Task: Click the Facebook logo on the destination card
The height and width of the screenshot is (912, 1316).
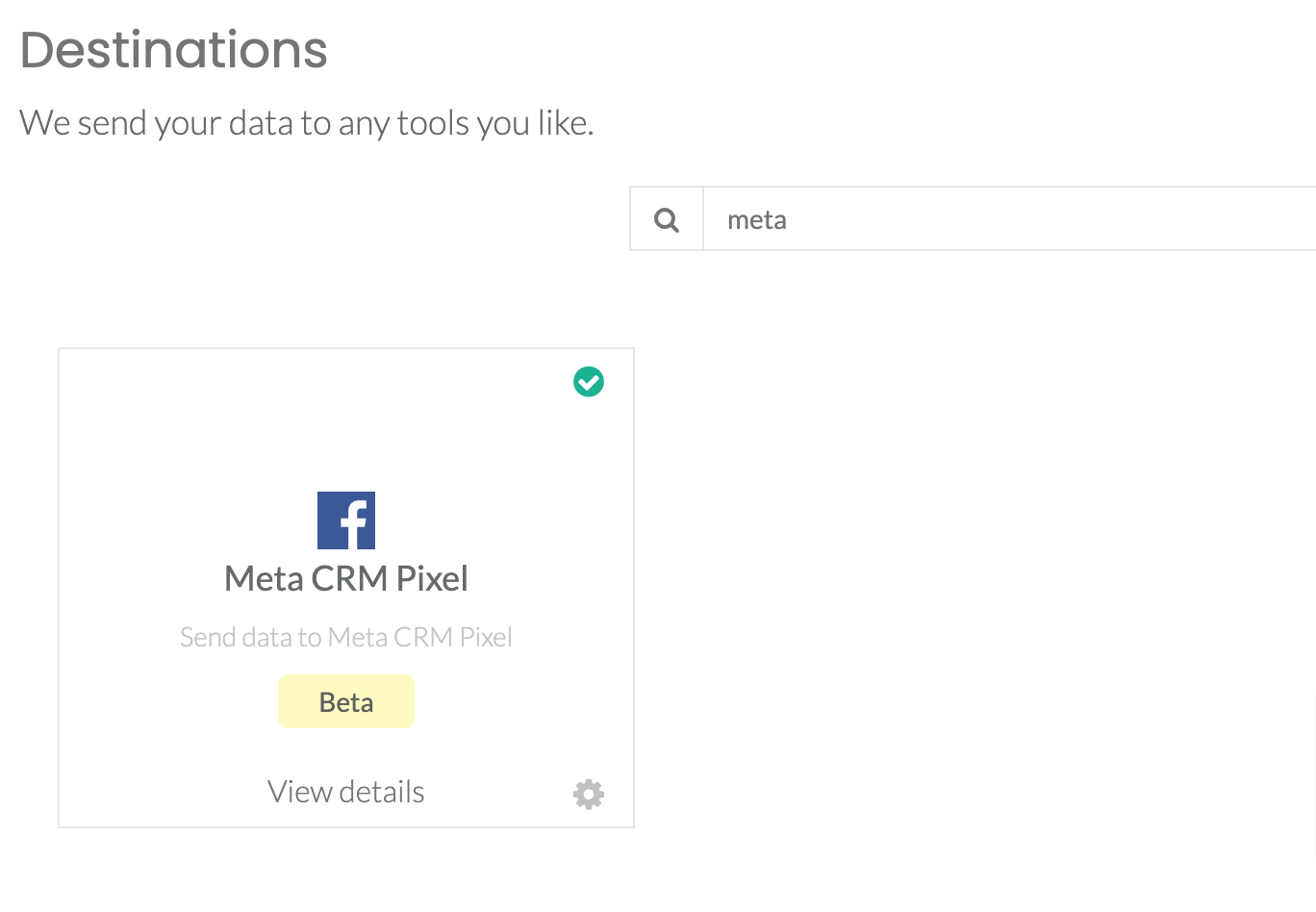Action: point(346,519)
